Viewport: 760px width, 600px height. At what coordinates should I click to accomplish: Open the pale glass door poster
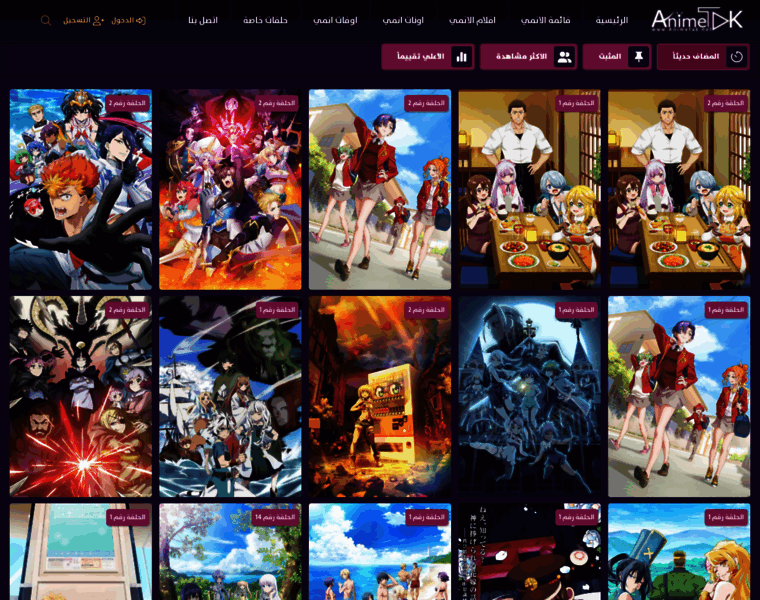80,552
